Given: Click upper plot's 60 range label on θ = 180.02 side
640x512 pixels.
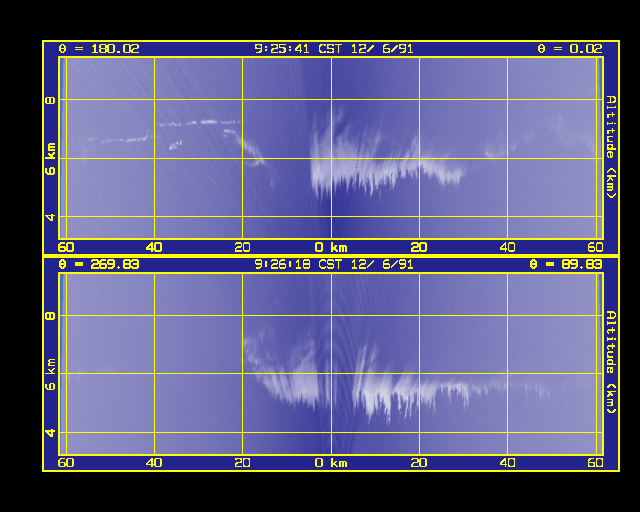Looking at the screenshot, I should [66, 247].
